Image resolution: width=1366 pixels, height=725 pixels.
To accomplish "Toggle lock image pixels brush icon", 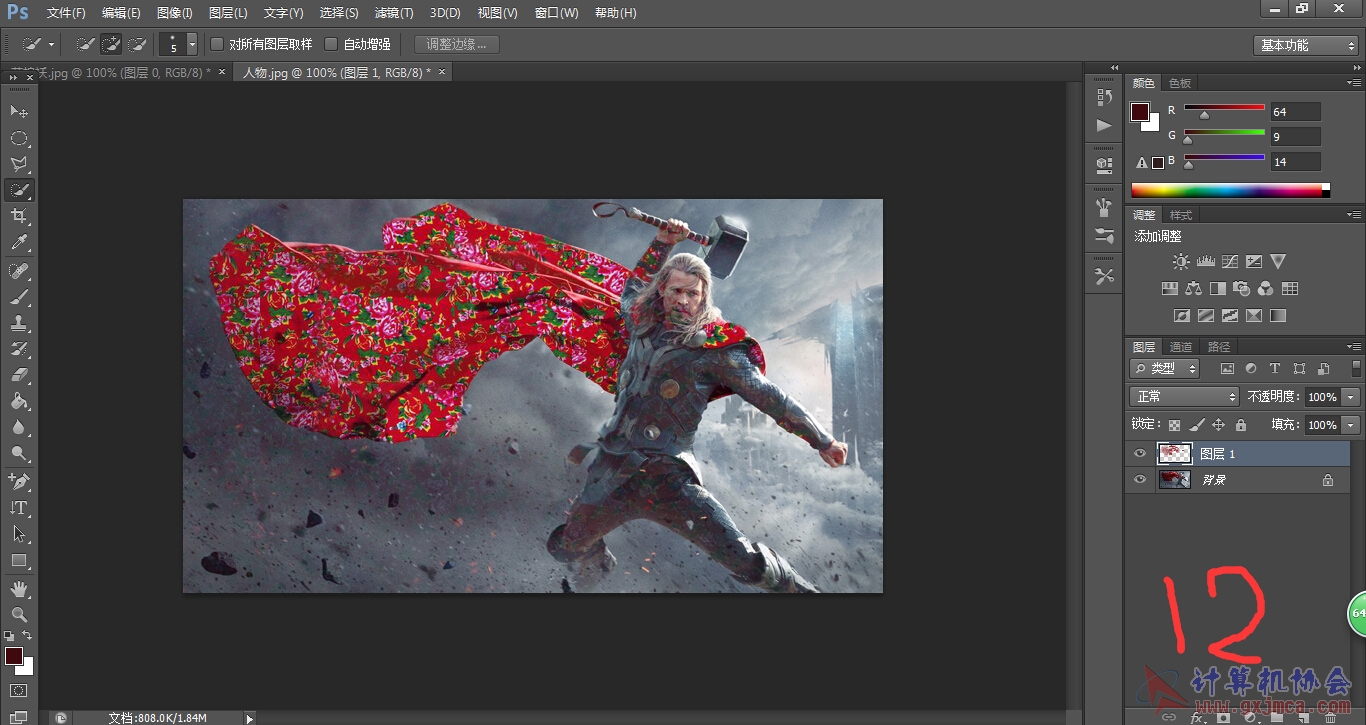I will click(1197, 425).
